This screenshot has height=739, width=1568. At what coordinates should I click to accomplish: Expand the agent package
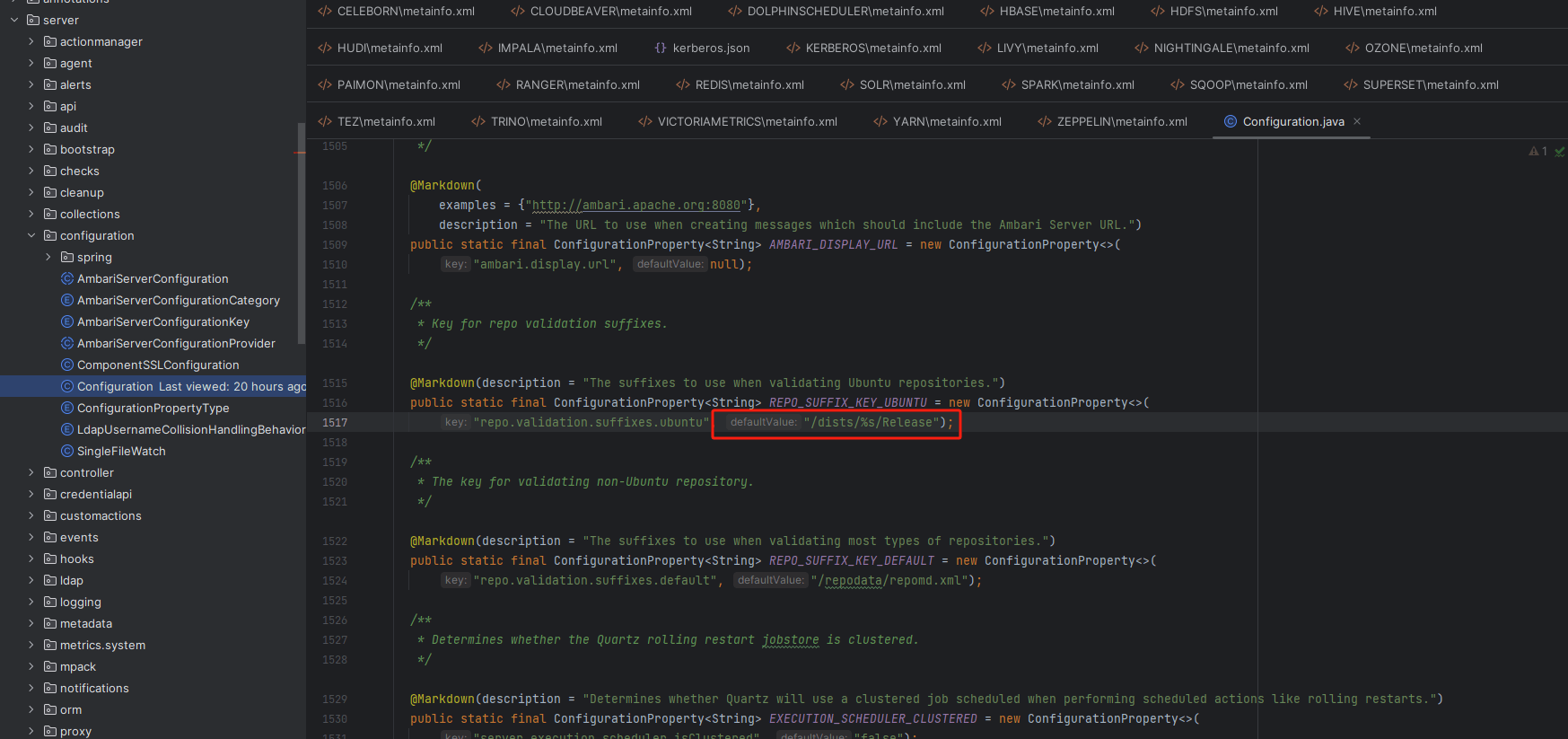pos(31,63)
